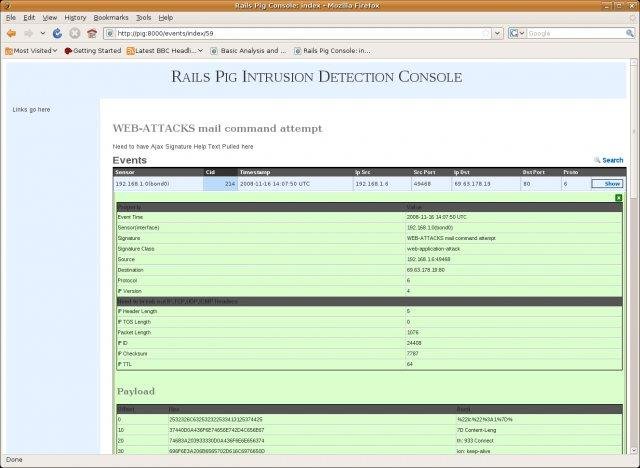The height and width of the screenshot is (468, 640).
Task: Click the magnifier icon in the Google search box
Action: point(630,33)
